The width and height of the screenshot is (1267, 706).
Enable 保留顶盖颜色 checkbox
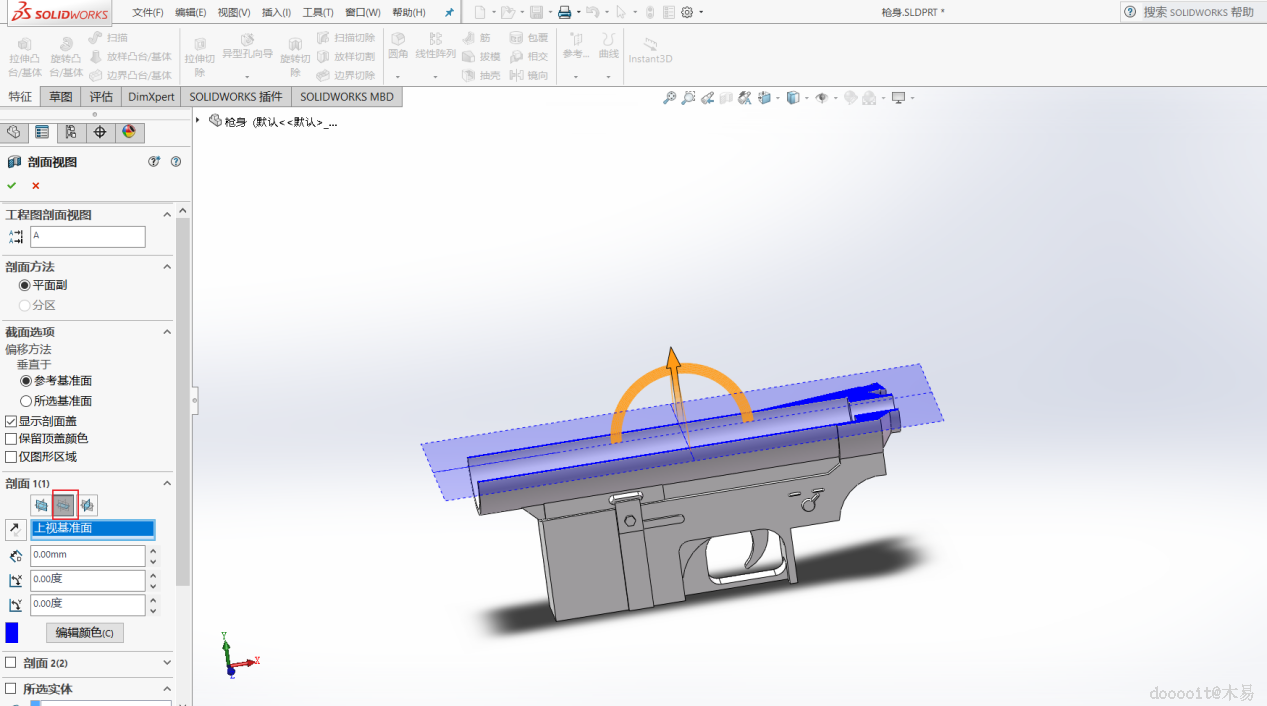[11, 439]
